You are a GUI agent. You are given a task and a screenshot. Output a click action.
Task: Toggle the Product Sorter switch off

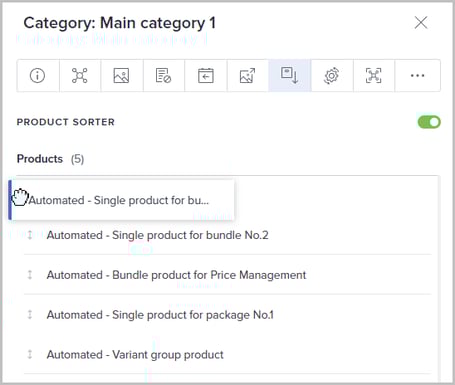click(429, 122)
